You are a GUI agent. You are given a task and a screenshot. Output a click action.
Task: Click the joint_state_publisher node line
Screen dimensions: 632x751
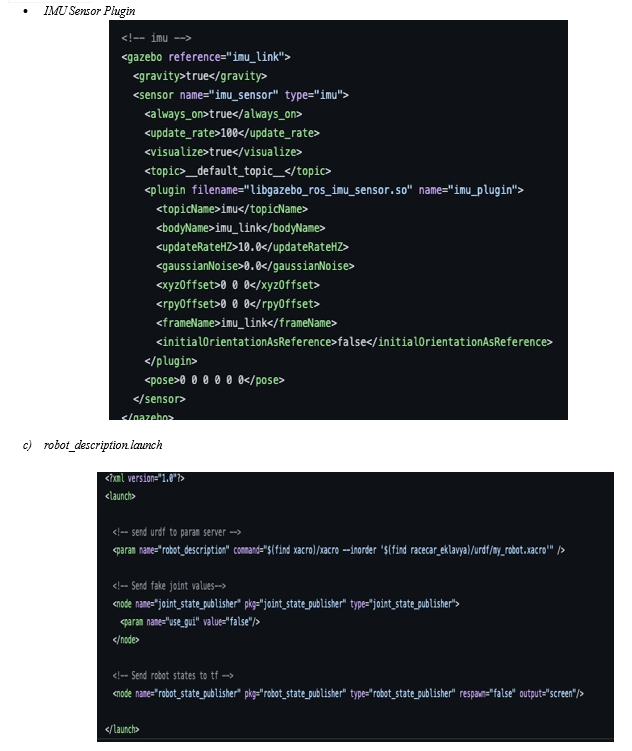pyautogui.click(x=286, y=603)
